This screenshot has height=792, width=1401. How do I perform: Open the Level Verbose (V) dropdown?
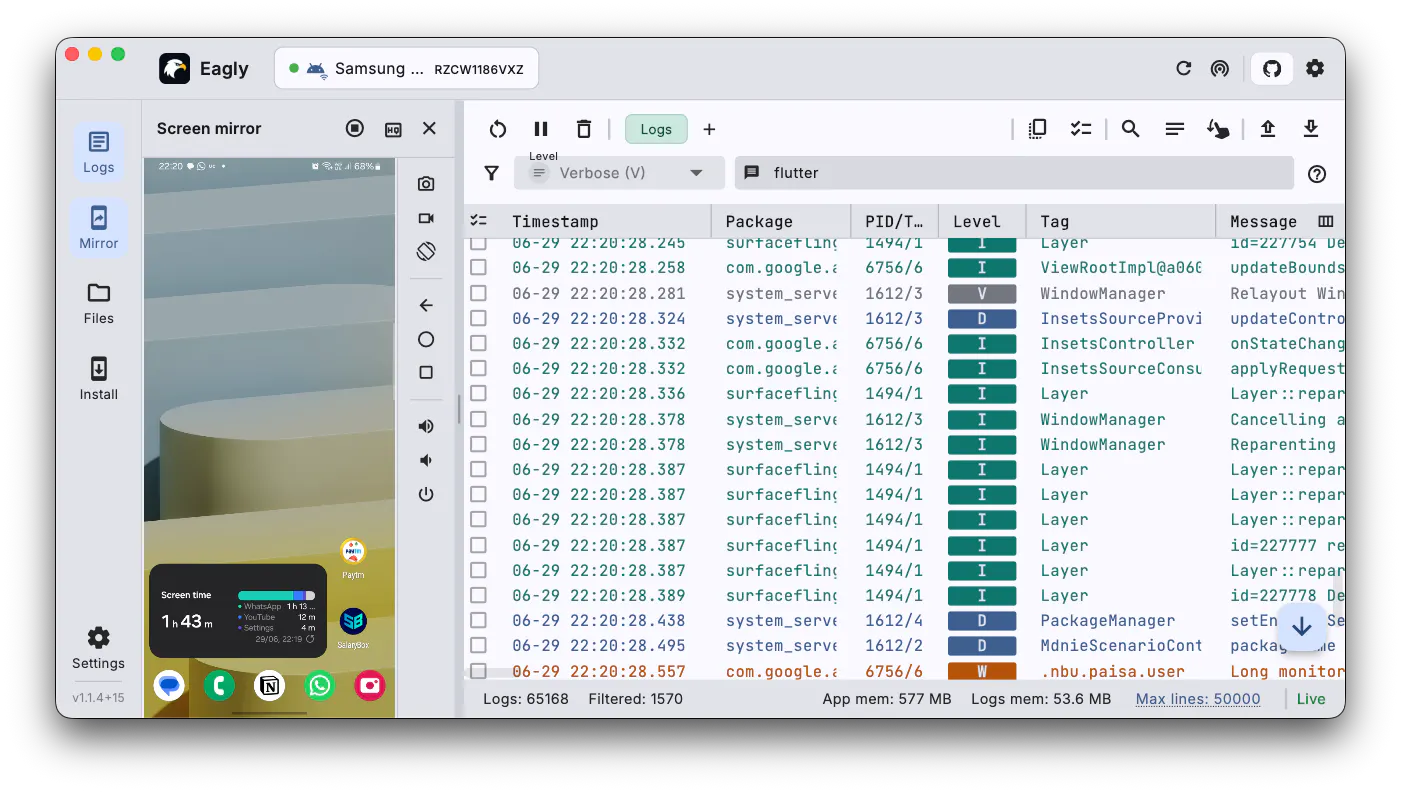619,173
